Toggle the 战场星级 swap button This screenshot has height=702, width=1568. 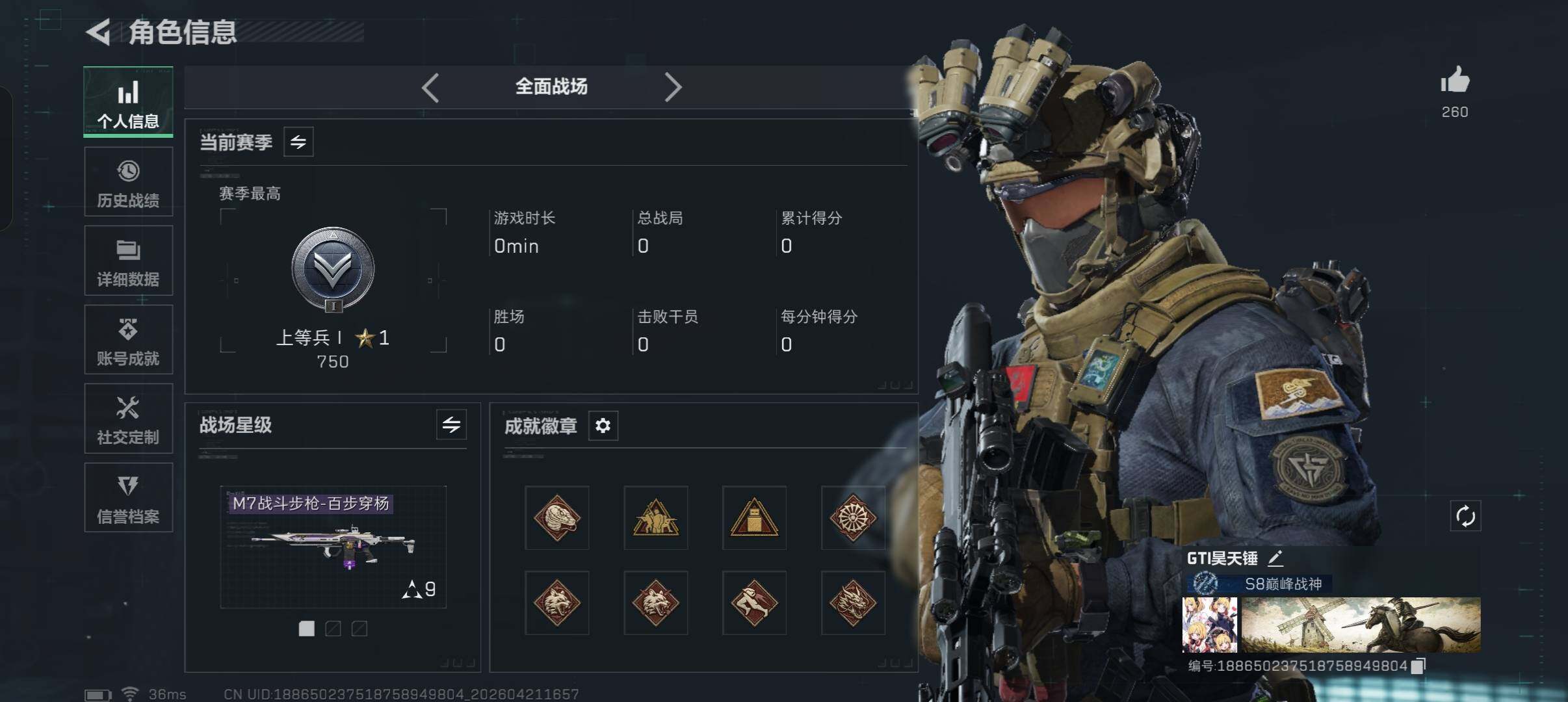pos(451,425)
